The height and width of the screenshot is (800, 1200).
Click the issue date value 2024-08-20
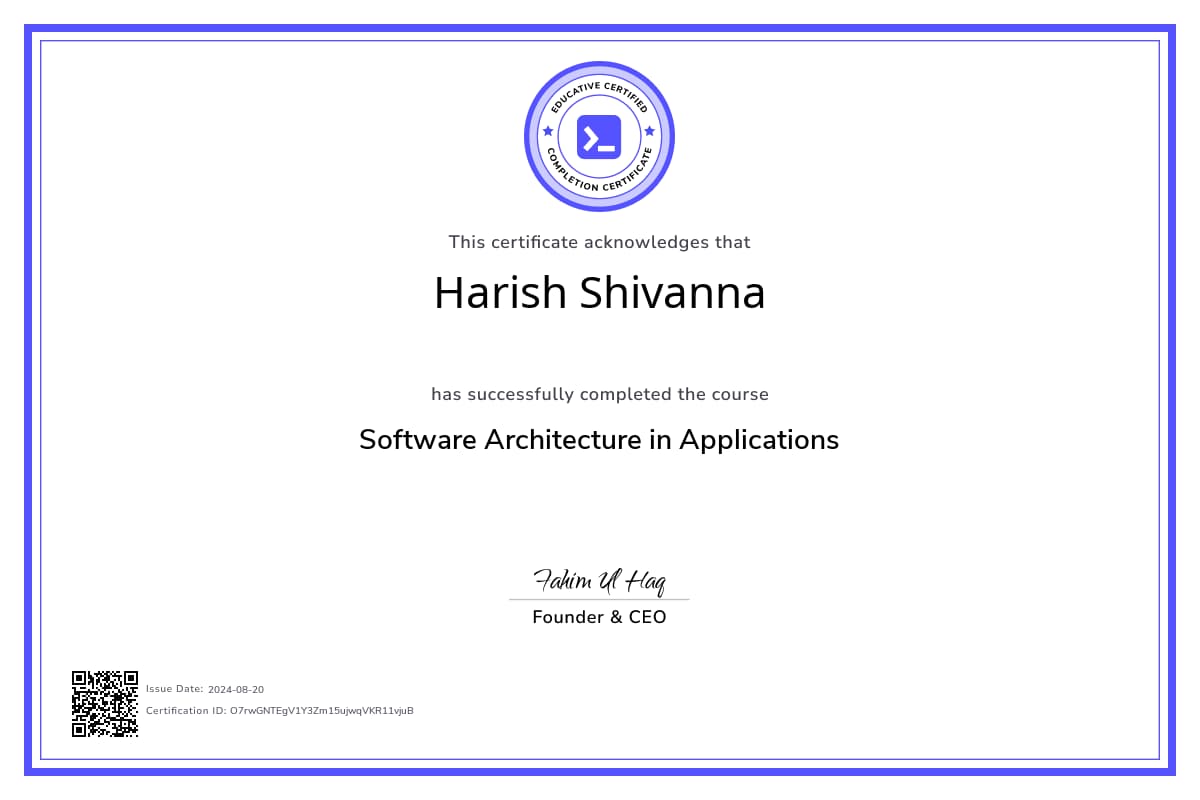(236, 689)
